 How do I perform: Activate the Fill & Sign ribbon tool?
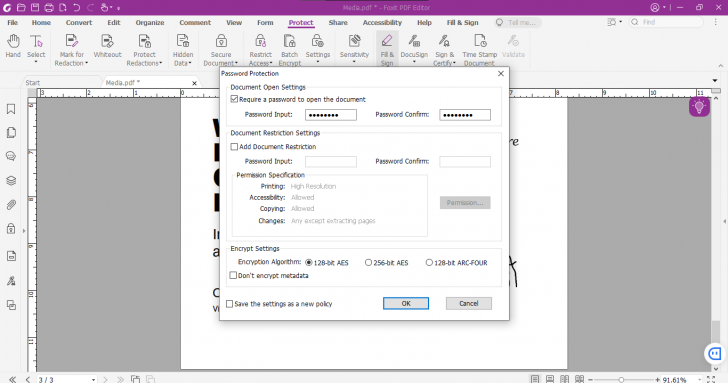coord(387,50)
